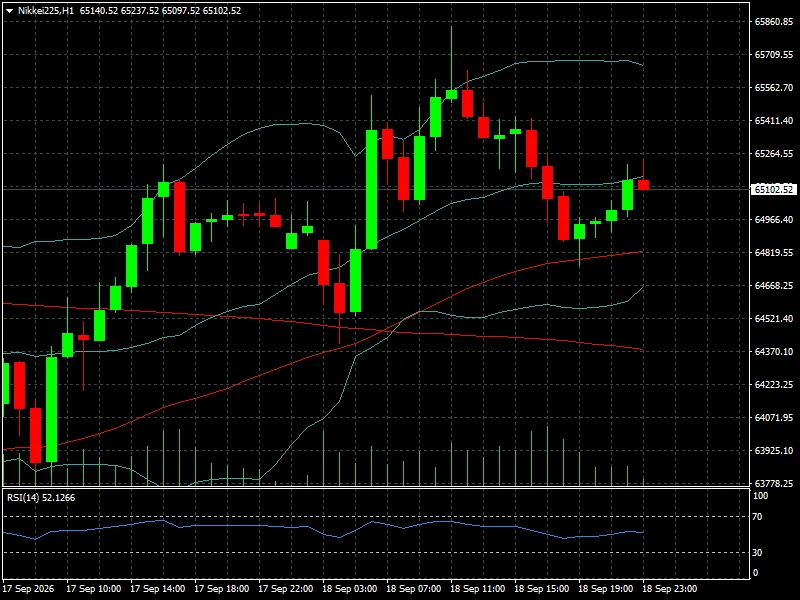The height and width of the screenshot is (600, 800).
Task: Click the RSI 70 level scale label
Action: point(757,517)
